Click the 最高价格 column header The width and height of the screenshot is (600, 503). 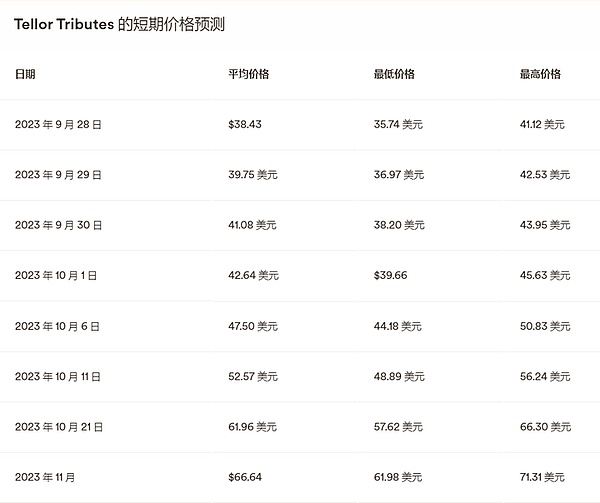click(x=540, y=74)
